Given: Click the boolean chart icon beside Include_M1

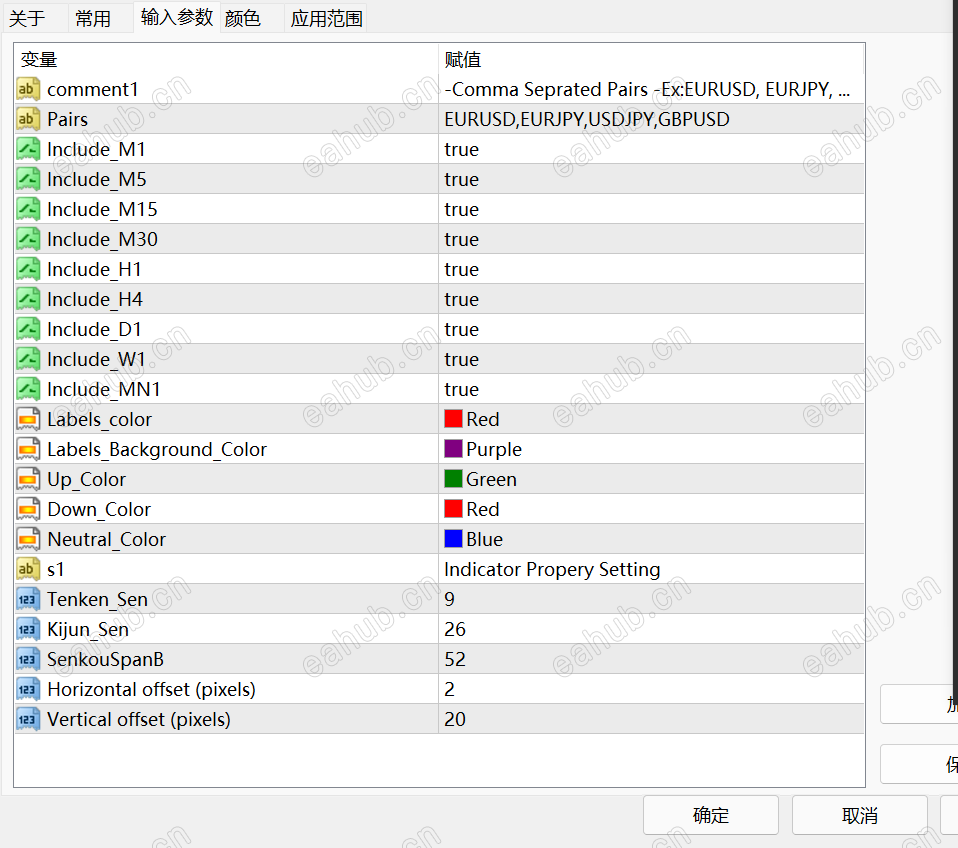Looking at the screenshot, I should (x=27, y=148).
